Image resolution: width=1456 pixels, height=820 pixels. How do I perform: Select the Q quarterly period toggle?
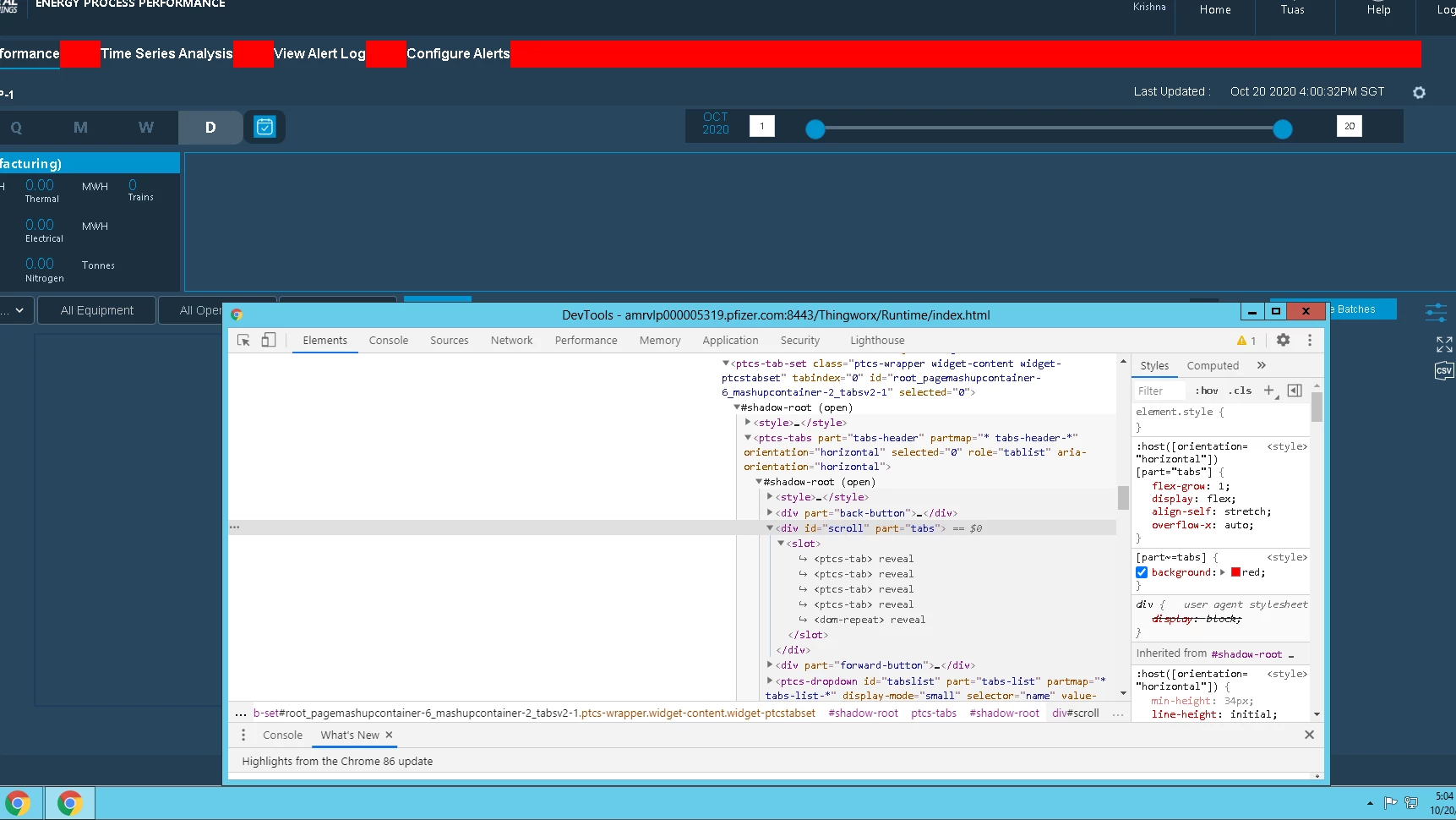click(16, 128)
